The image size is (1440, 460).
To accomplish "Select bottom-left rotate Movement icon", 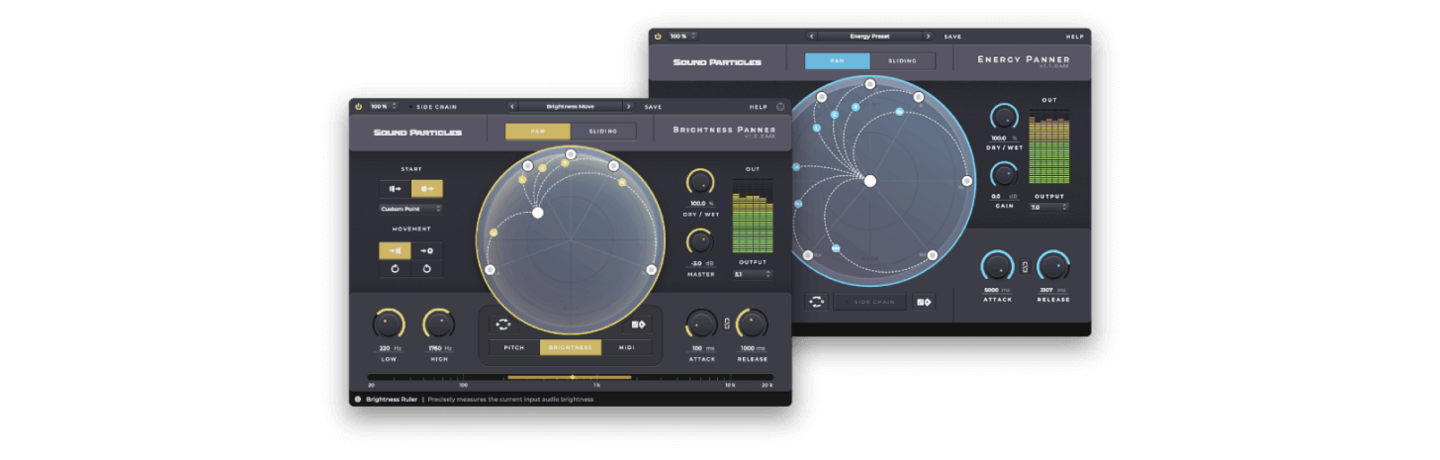I will (395, 269).
